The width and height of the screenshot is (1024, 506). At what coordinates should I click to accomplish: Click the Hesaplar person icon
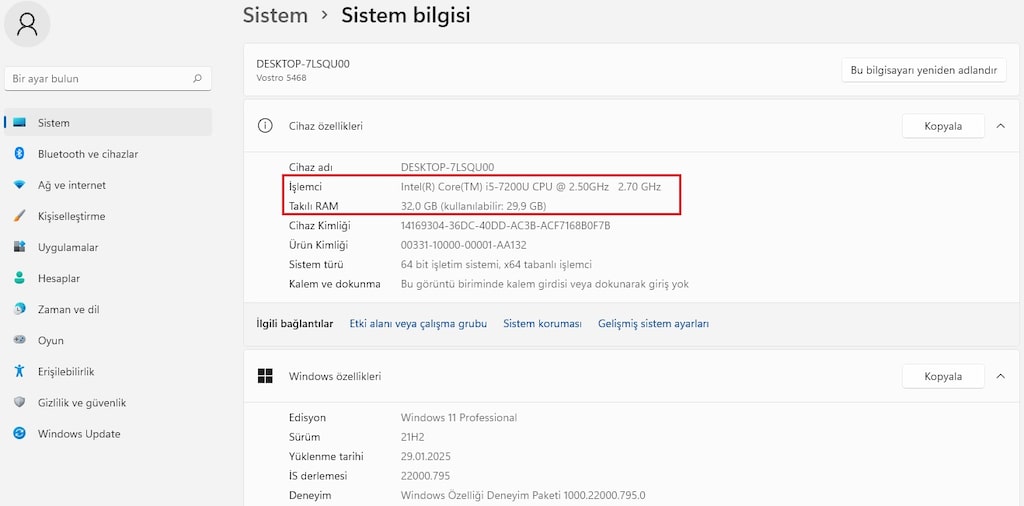click(x=19, y=278)
